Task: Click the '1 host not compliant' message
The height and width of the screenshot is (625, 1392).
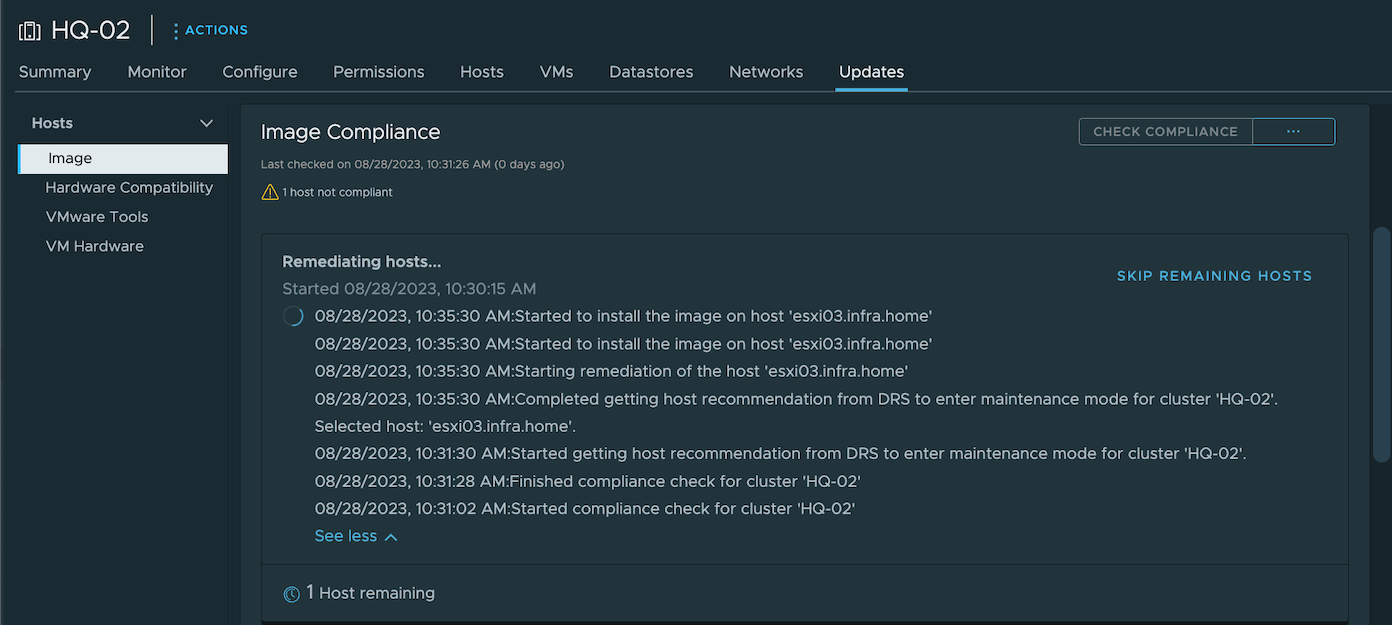Action: click(x=337, y=192)
